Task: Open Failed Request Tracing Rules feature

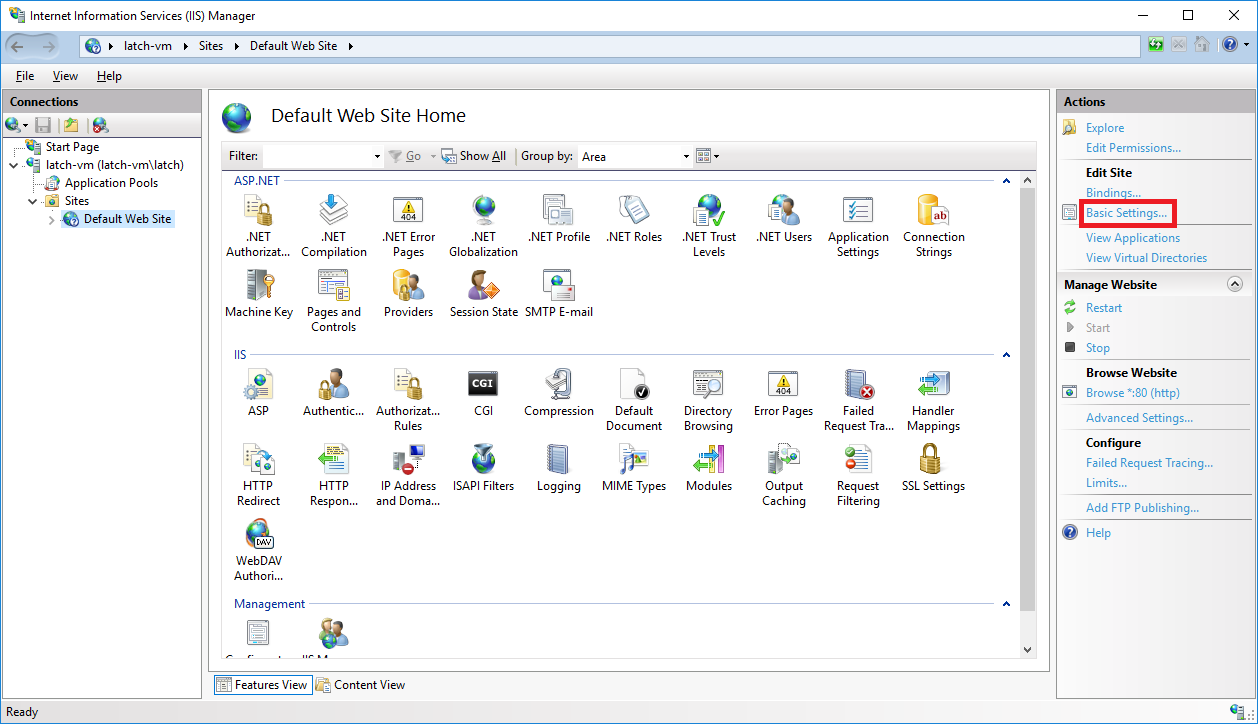Action: click(858, 400)
